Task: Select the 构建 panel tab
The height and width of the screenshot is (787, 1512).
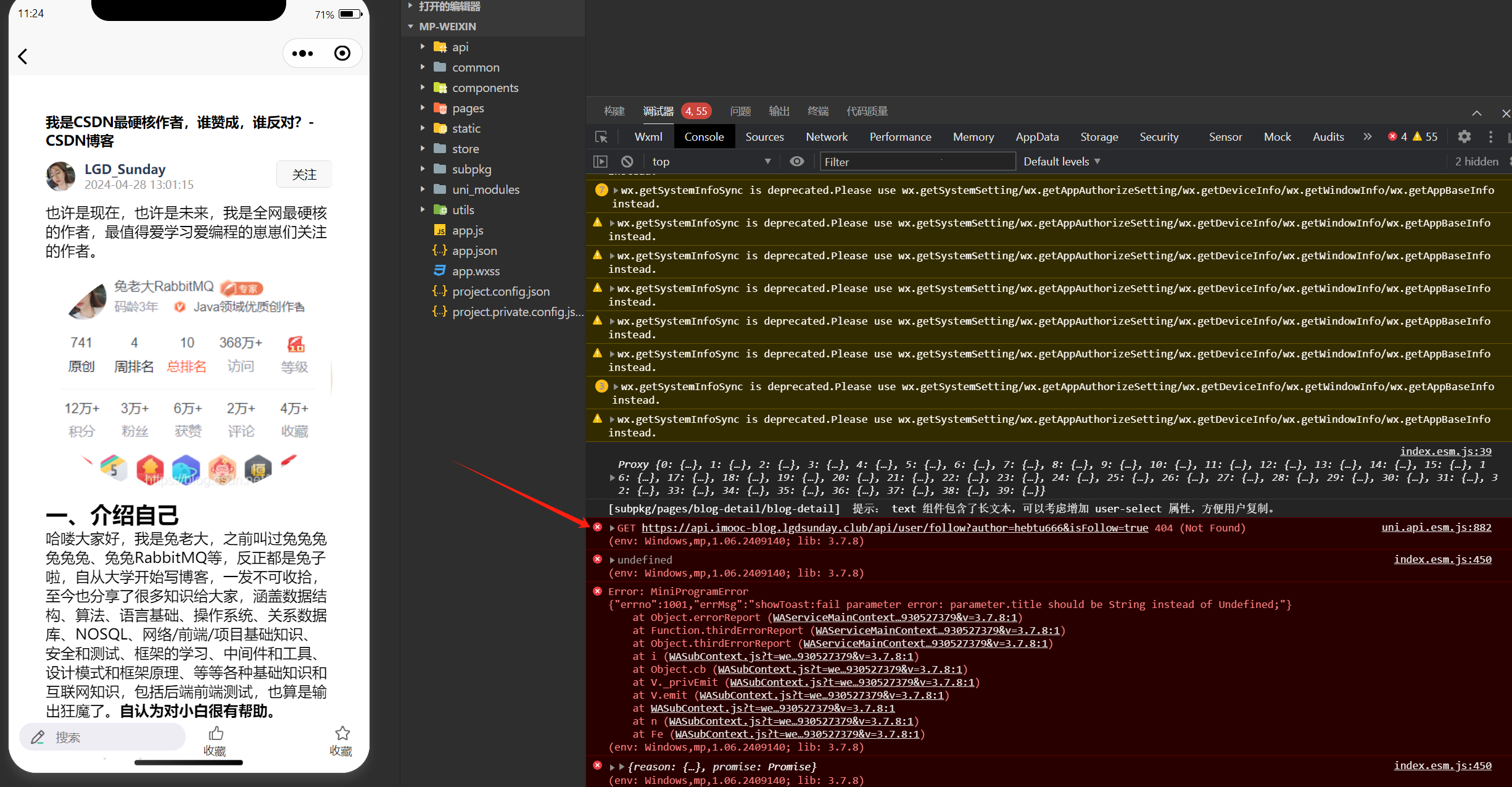Action: 614,111
